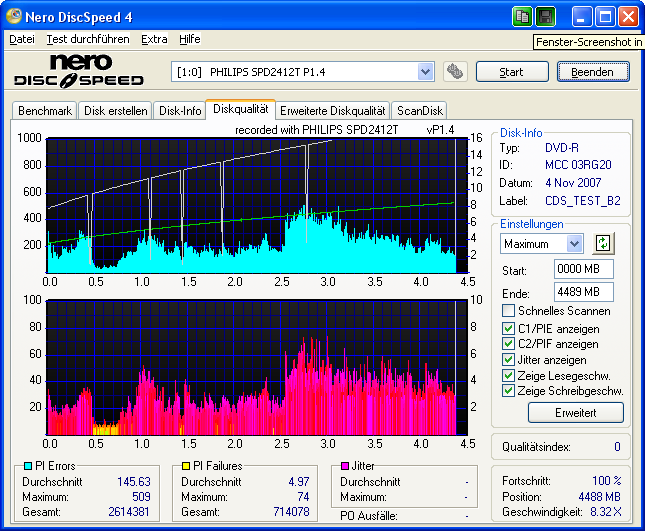Screen dimensions: 645x531
Task: Click the magenta Jitter color swatch
Action: pos(345,466)
